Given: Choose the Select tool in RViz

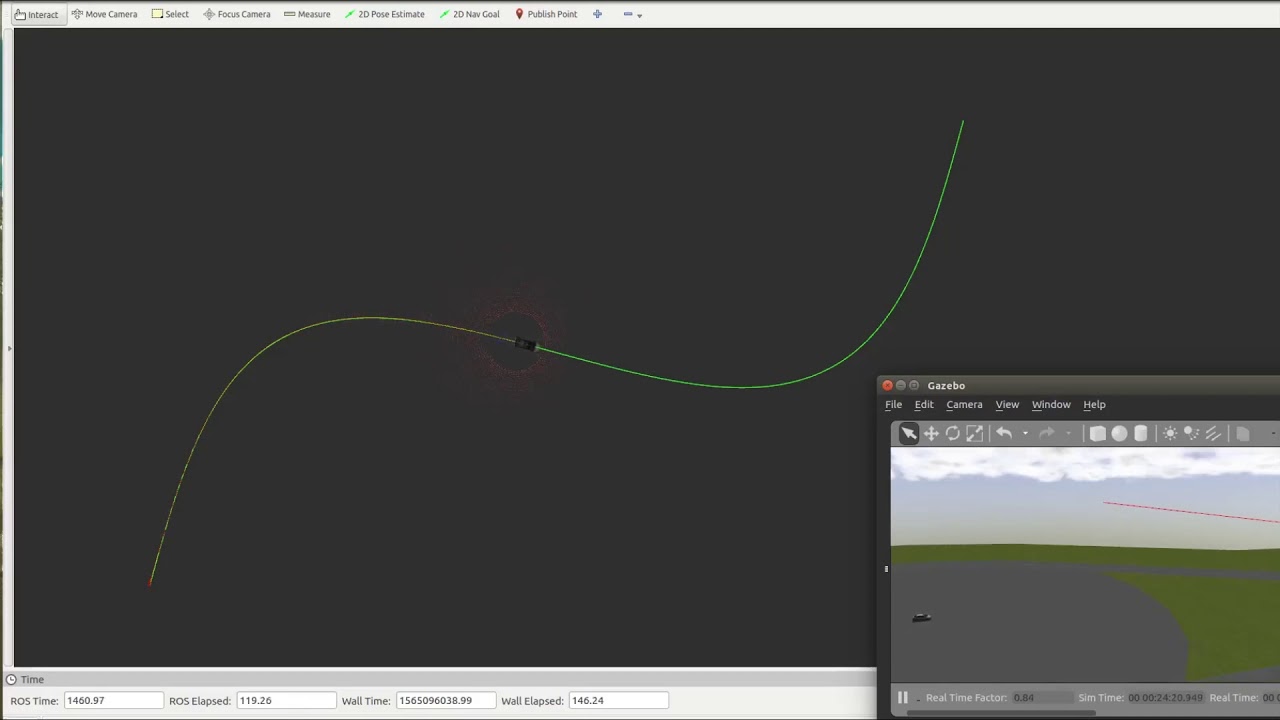Looking at the screenshot, I should pyautogui.click(x=170, y=14).
